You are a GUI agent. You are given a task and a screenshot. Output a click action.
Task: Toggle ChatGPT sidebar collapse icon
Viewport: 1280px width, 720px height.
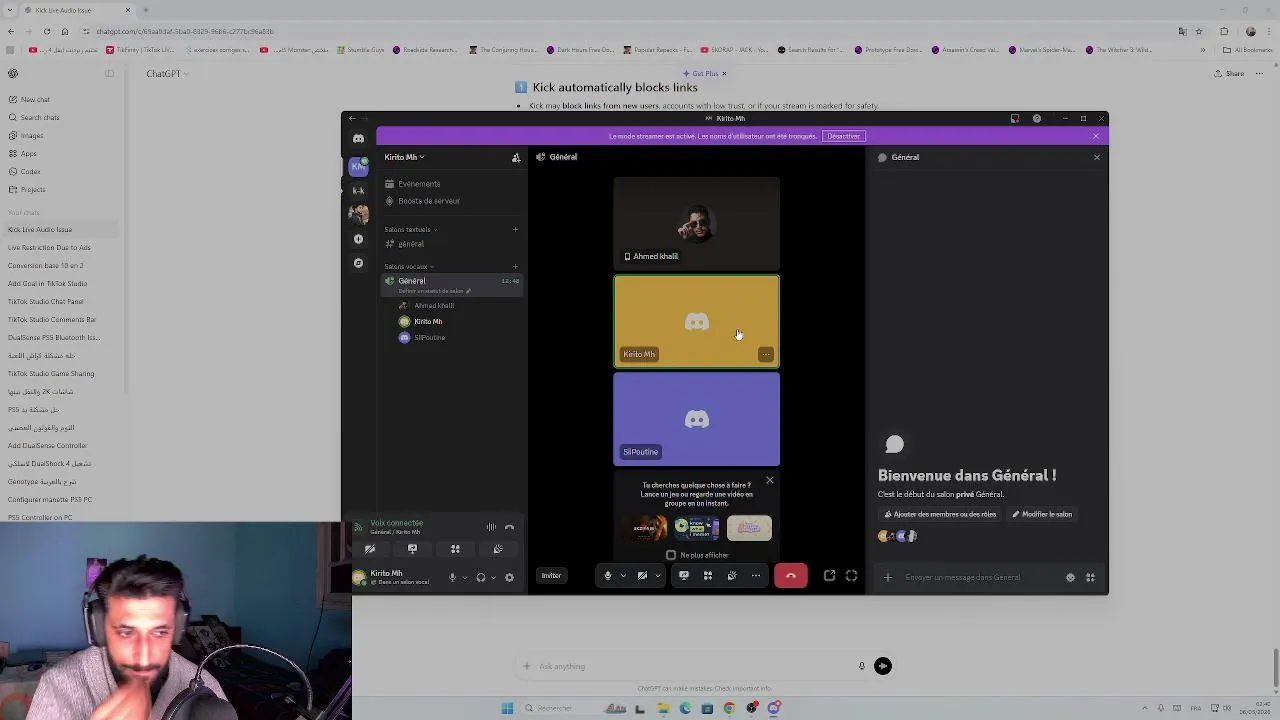click(x=109, y=73)
